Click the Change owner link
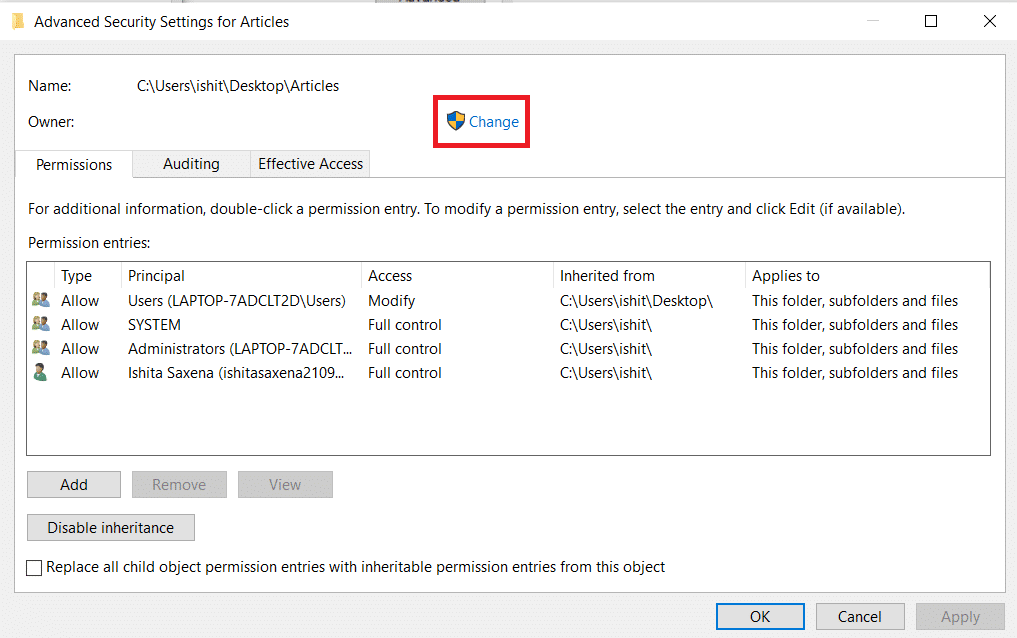 (x=491, y=120)
